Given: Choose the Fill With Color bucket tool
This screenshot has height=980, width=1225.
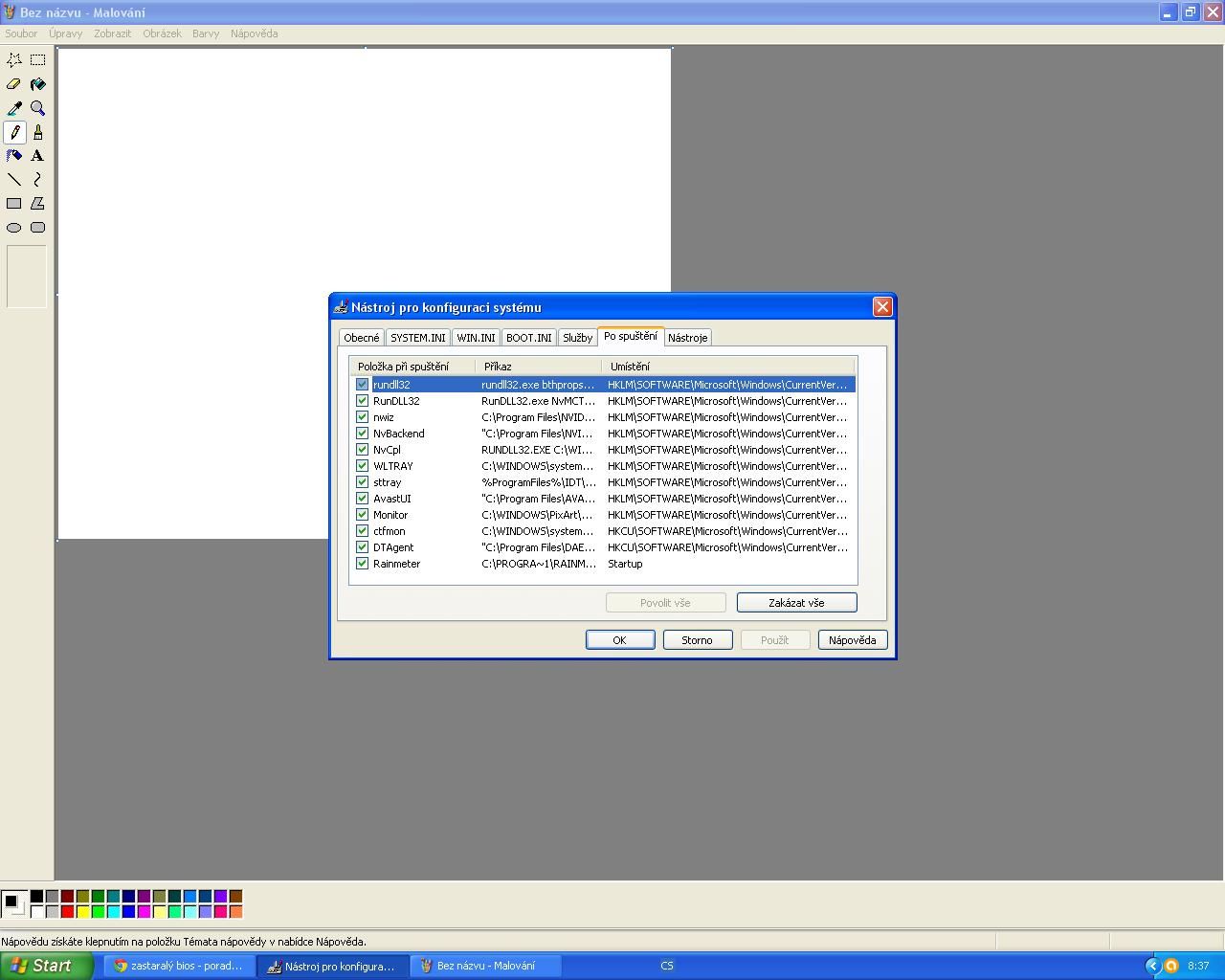Looking at the screenshot, I should tap(38, 84).
